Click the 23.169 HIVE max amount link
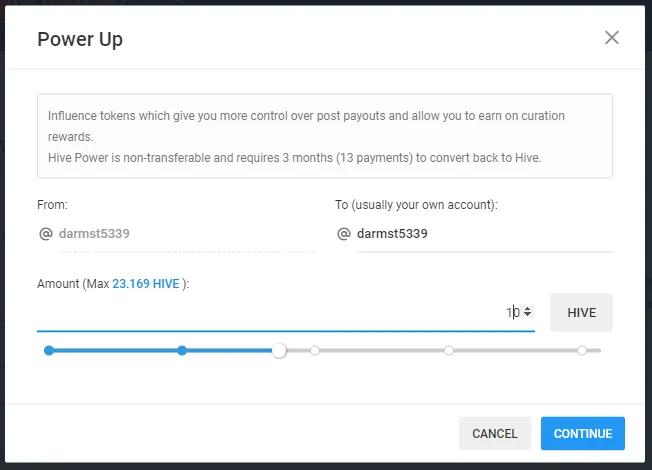The width and height of the screenshot is (652, 470). tap(146, 284)
